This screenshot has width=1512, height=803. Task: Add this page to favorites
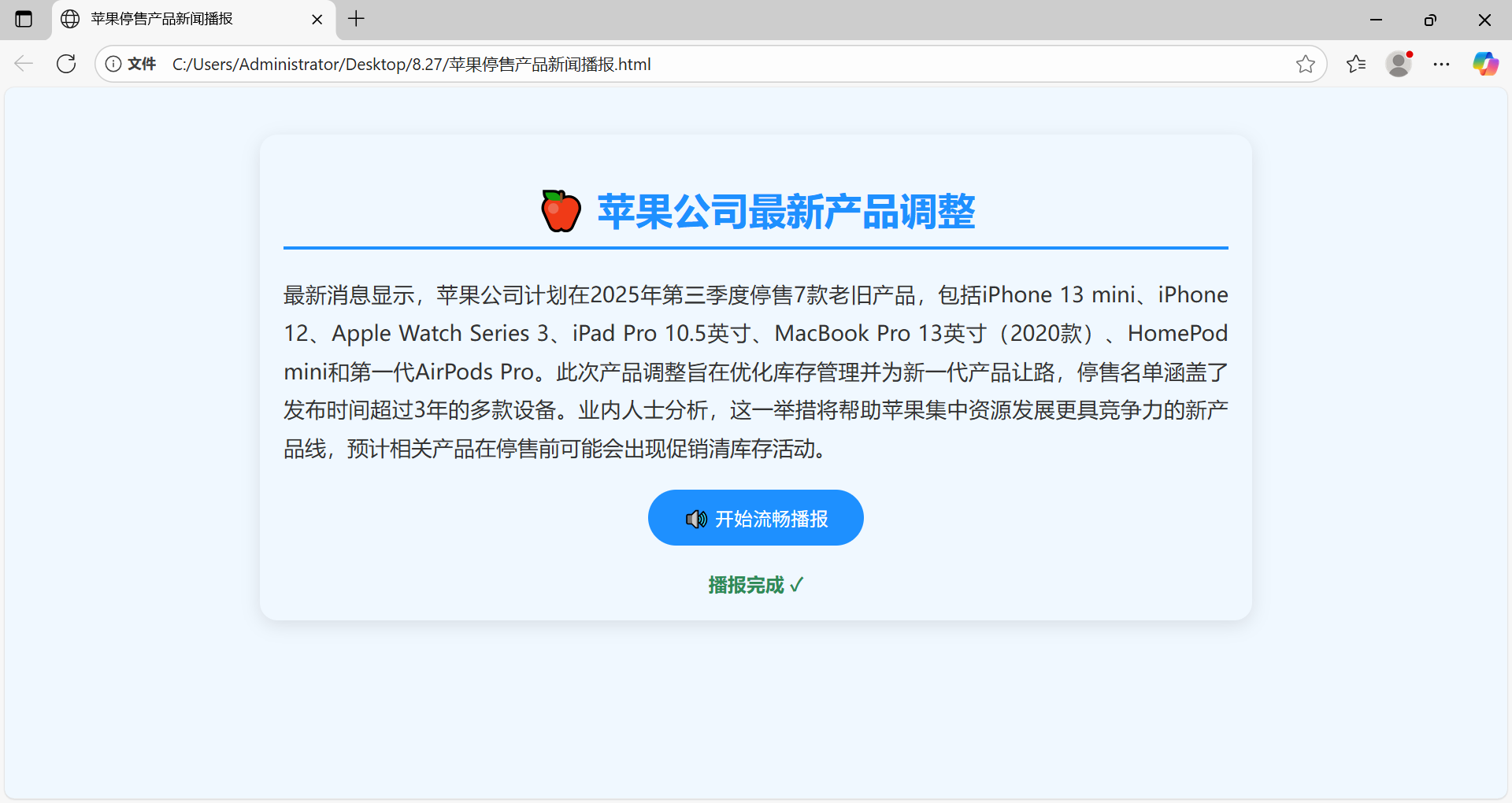pyautogui.click(x=1305, y=64)
